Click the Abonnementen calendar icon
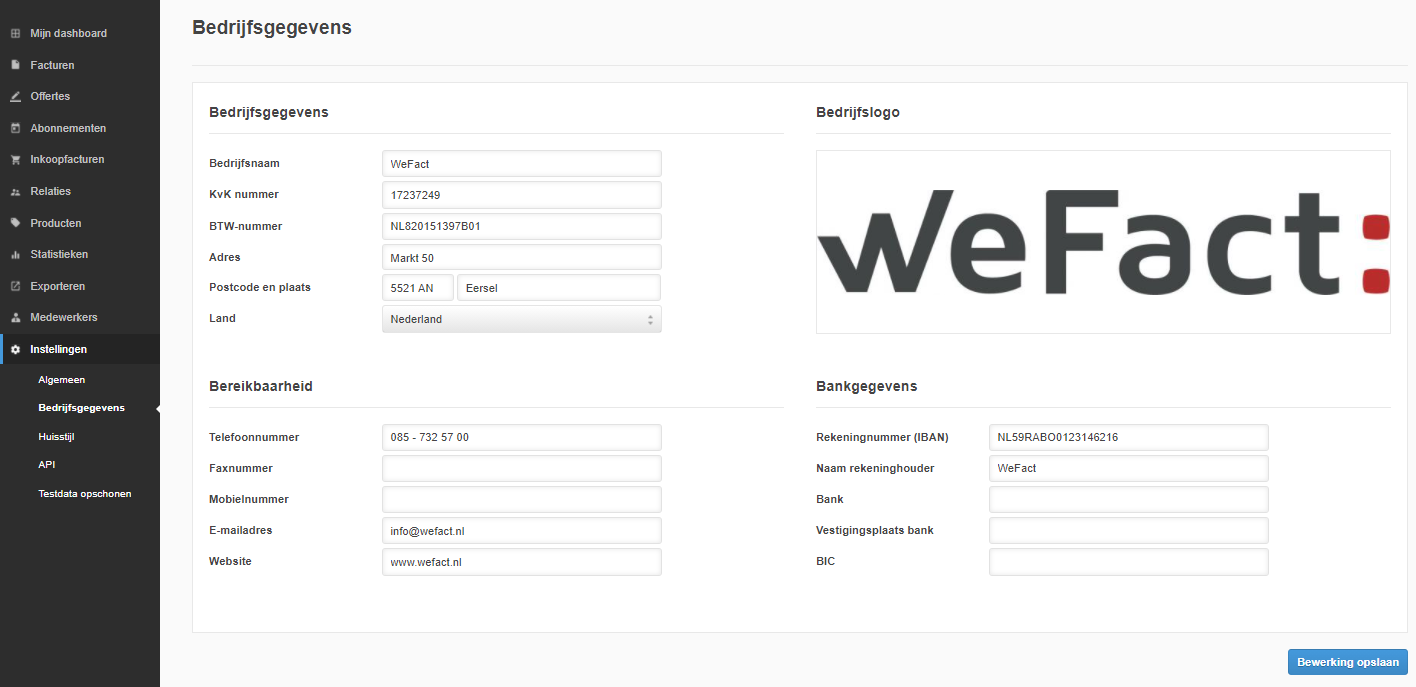This screenshot has height=687, width=1416. (x=15, y=128)
